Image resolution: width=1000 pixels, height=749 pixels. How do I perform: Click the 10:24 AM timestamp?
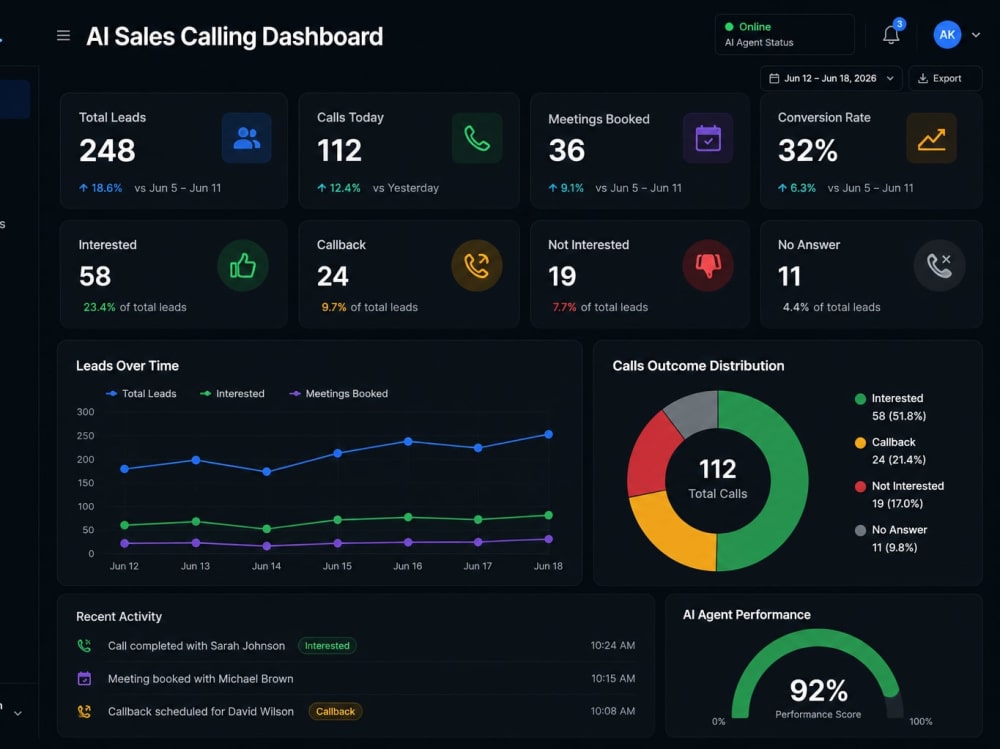tap(612, 646)
